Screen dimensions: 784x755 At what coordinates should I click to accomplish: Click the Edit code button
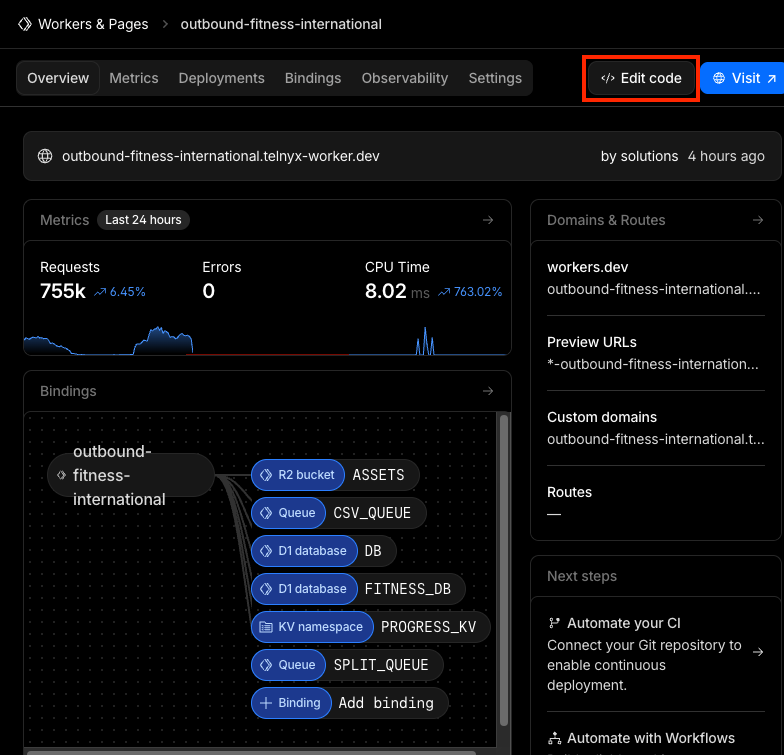pos(641,78)
